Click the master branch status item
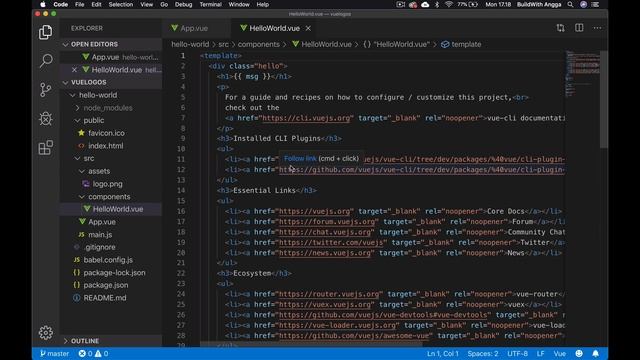Screen dimensions: 640x360 click(x=54, y=353)
